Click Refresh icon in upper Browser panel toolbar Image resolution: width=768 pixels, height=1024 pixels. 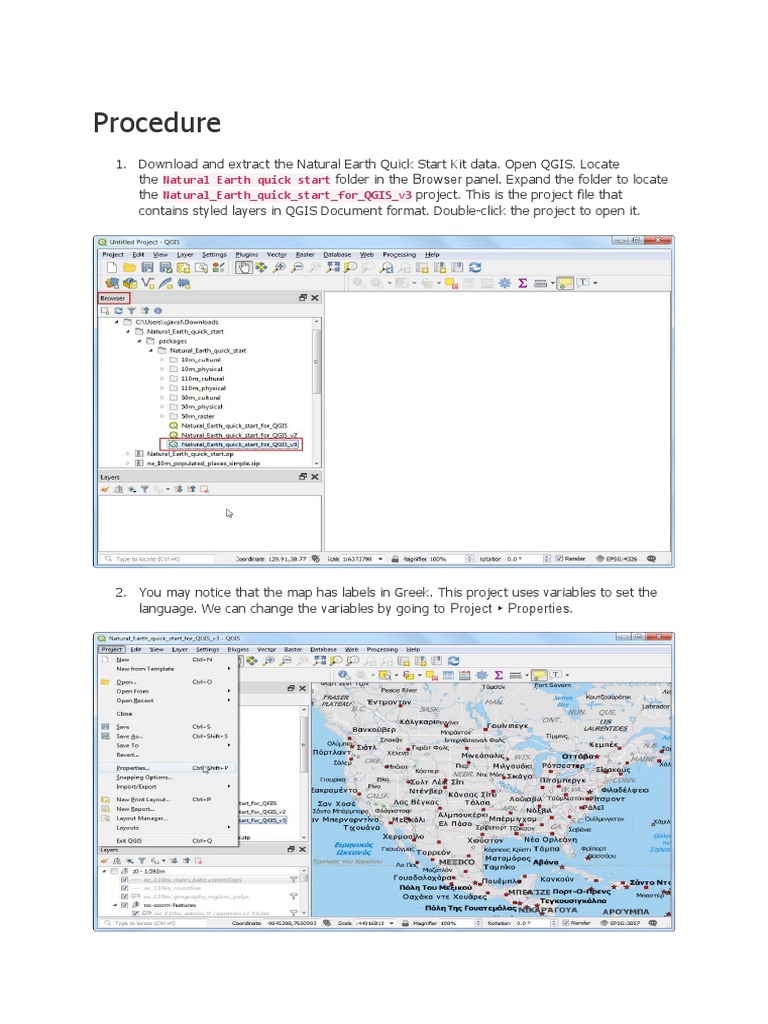pyautogui.click(x=118, y=311)
